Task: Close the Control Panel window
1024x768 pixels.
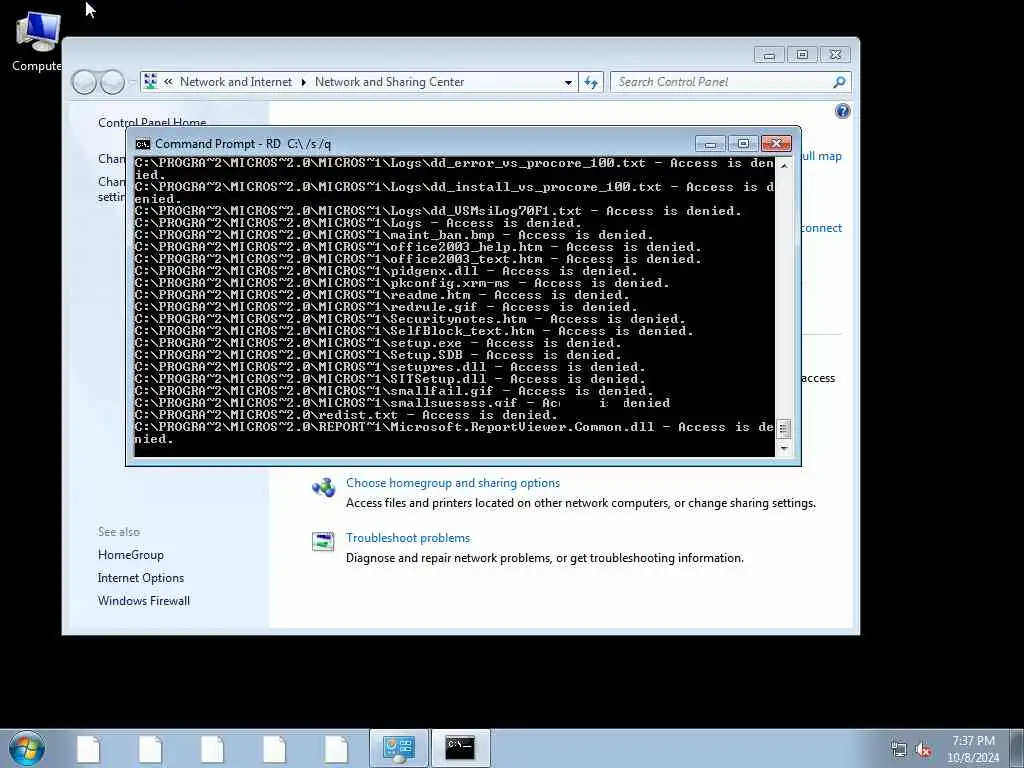Action: (x=835, y=55)
